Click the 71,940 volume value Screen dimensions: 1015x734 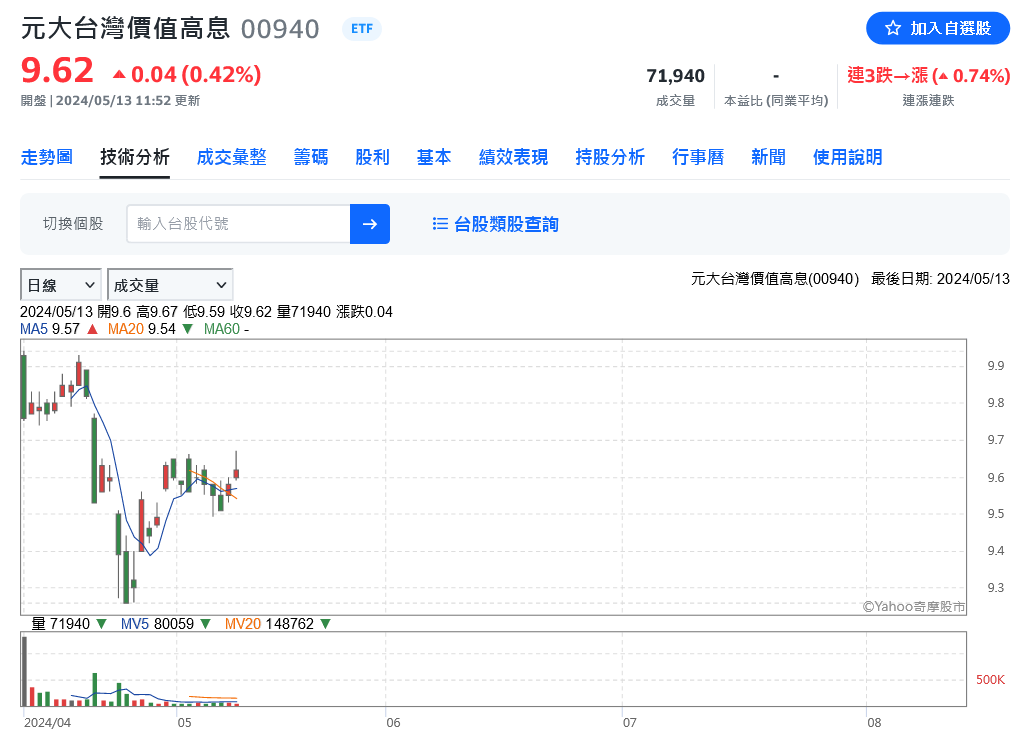pos(675,76)
